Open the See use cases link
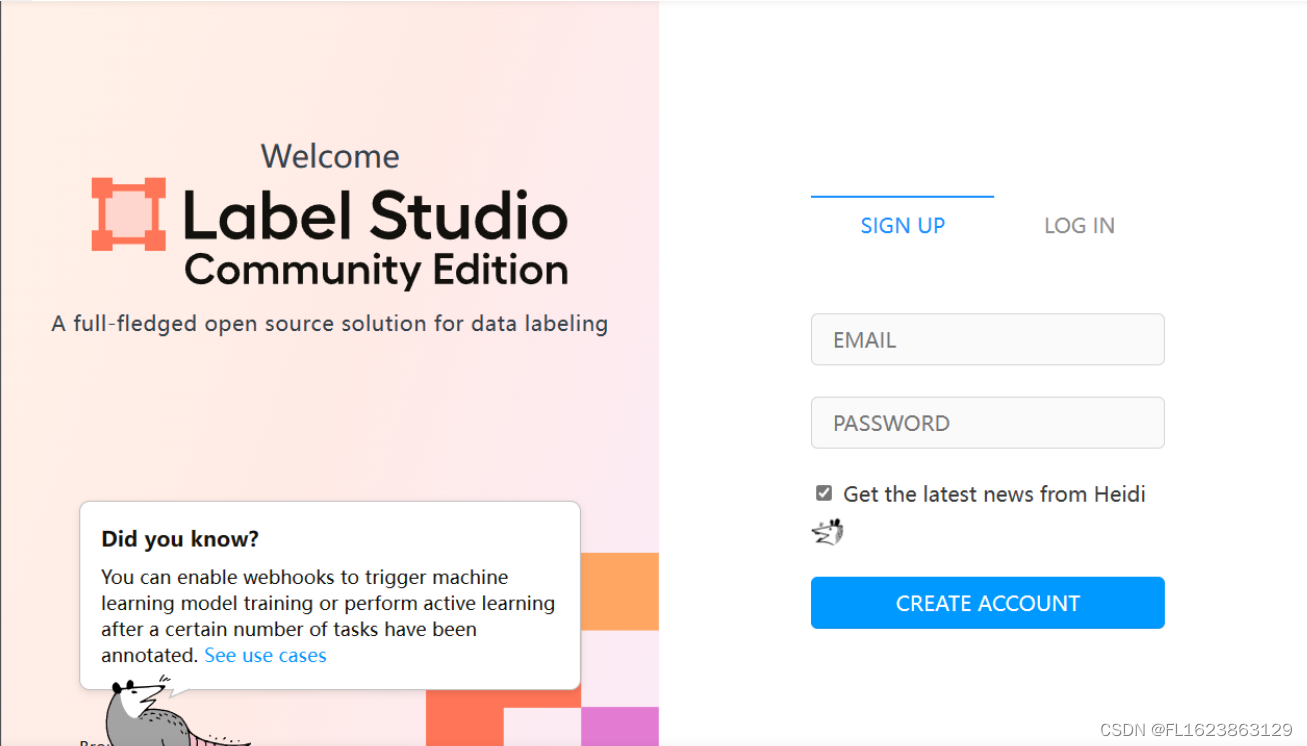This screenshot has height=746, width=1307. pos(265,656)
